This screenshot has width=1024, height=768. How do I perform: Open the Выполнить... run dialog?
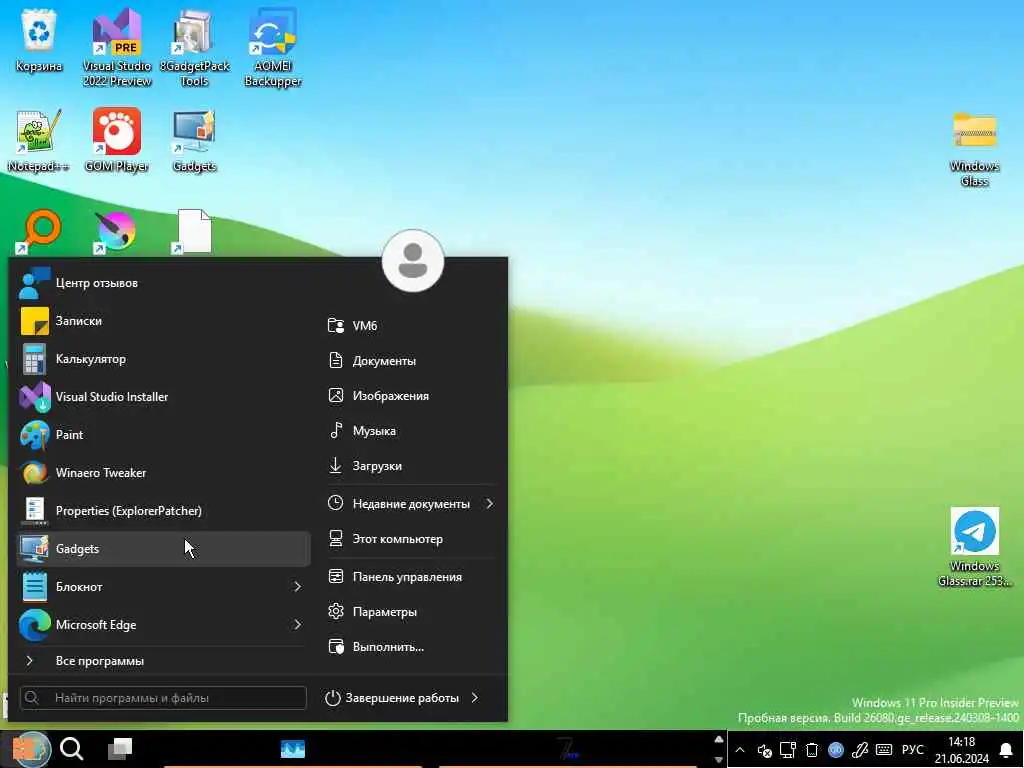(410, 647)
